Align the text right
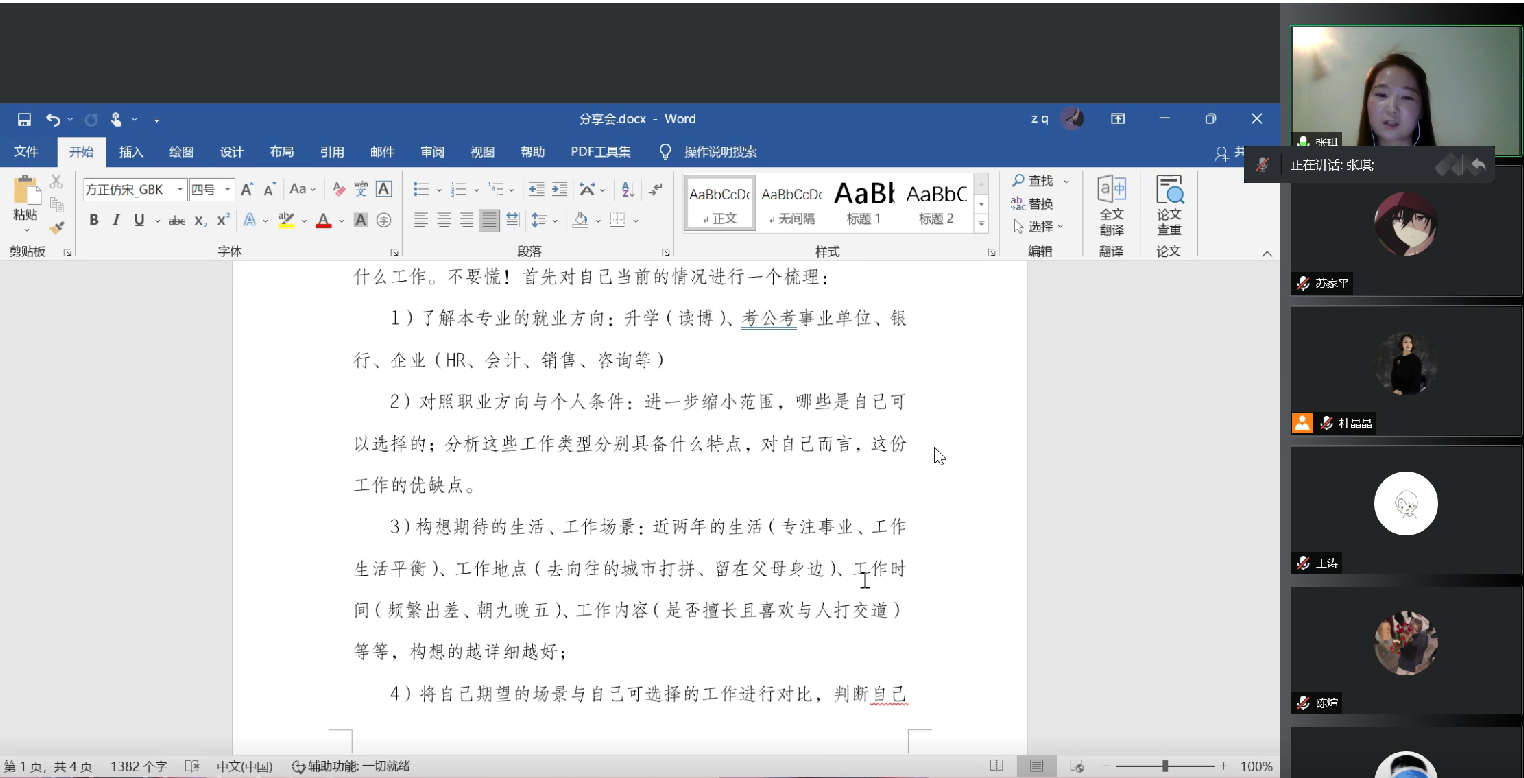Viewport: 1524px width, 778px height. [466, 220]
